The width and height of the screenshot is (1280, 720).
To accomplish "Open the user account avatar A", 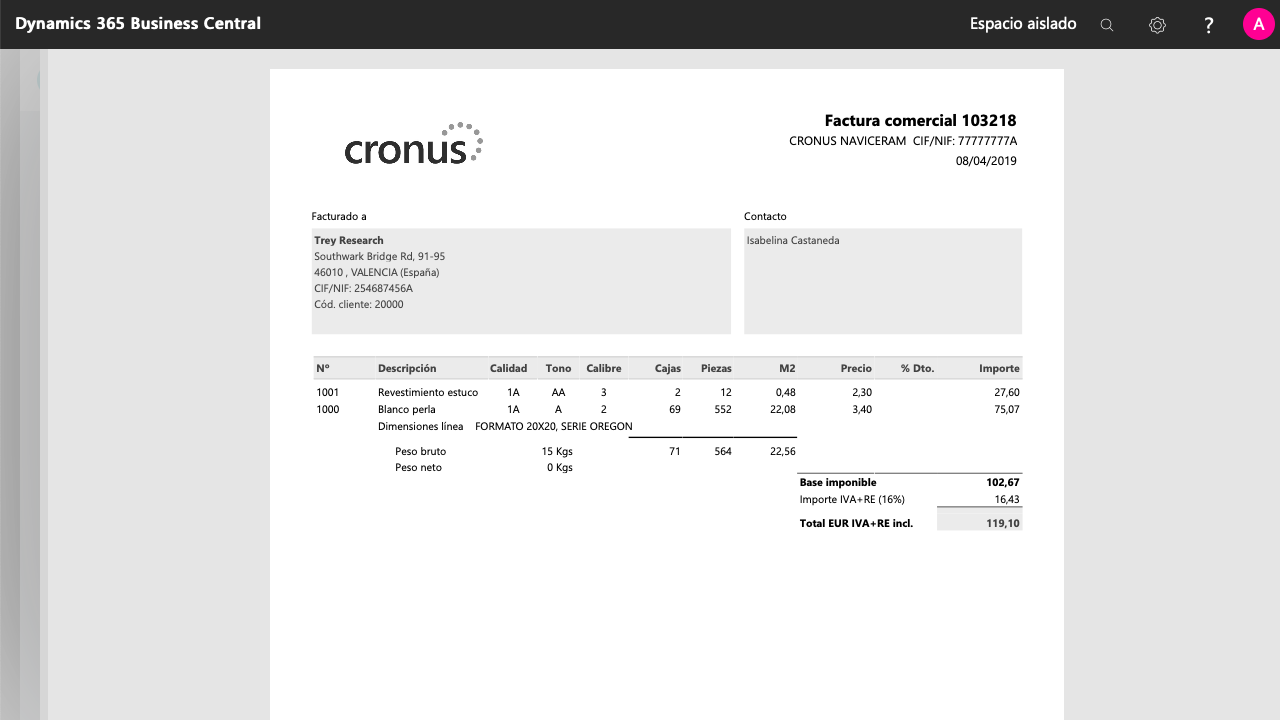I will coord(1258,24).
